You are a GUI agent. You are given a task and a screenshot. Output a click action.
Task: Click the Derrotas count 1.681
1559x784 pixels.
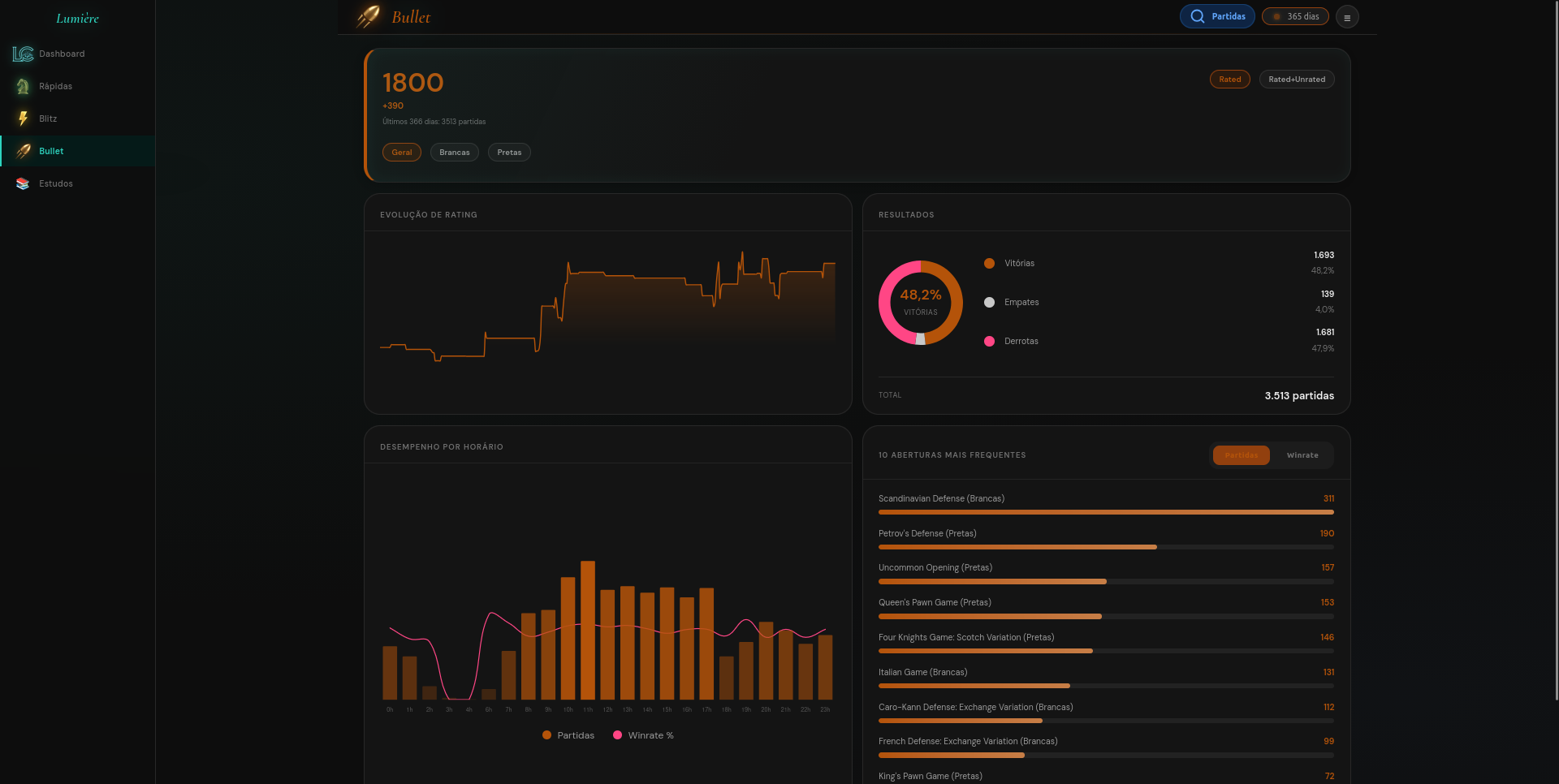[x=1324, y=332]
